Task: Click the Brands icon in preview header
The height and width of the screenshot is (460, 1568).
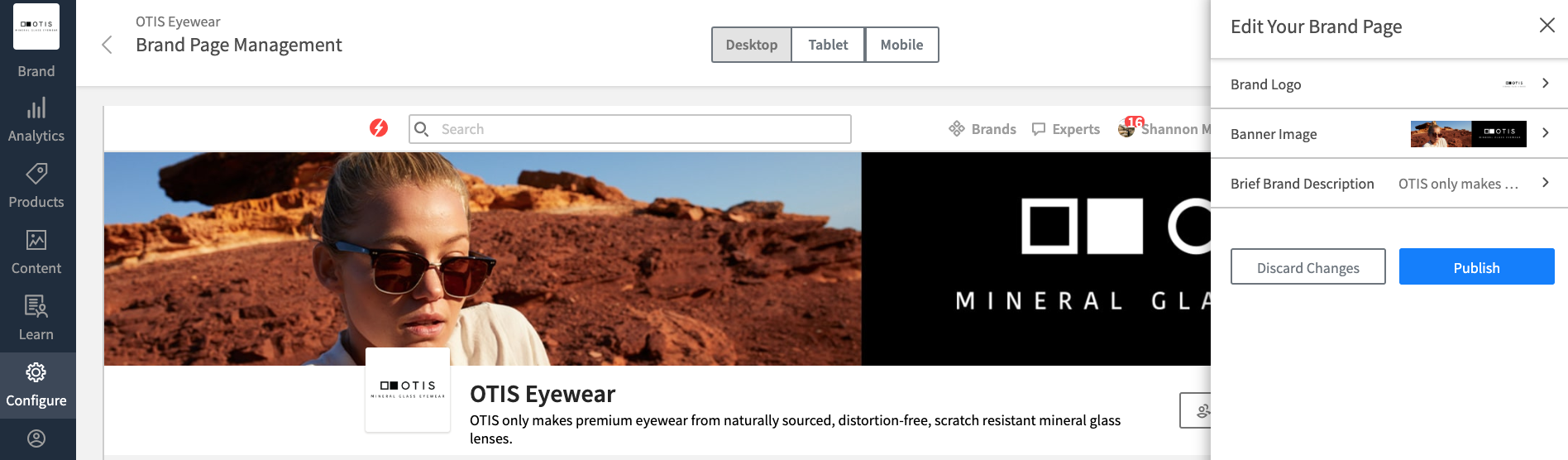Action: [957, 128]
